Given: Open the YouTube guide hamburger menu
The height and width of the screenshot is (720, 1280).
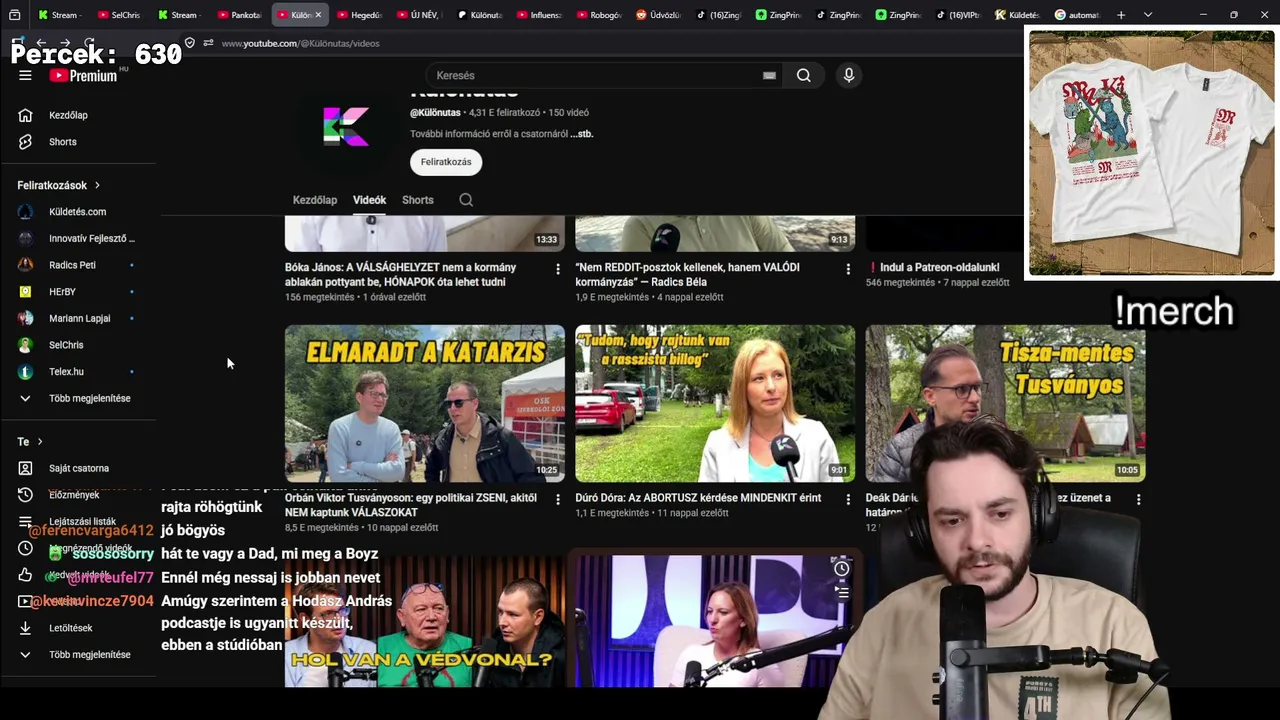Looking at the screenshot, I should (25, 76).
